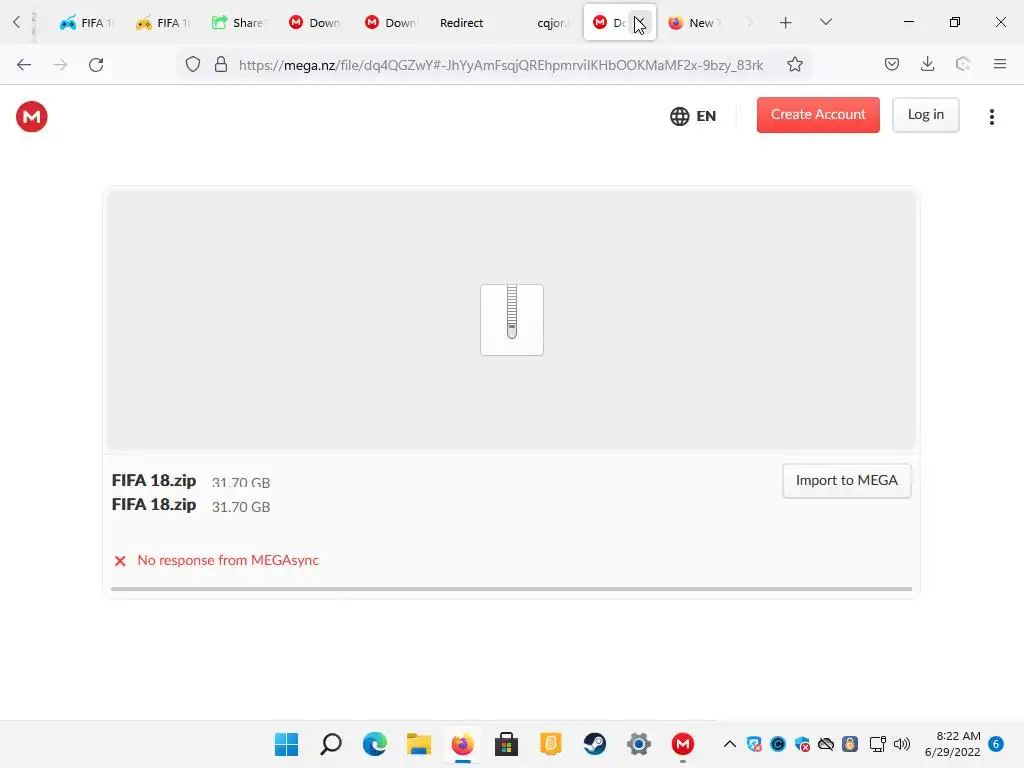Click the red X error icon
Viewport: 1024px width, 768px height.
click(120, 561)
